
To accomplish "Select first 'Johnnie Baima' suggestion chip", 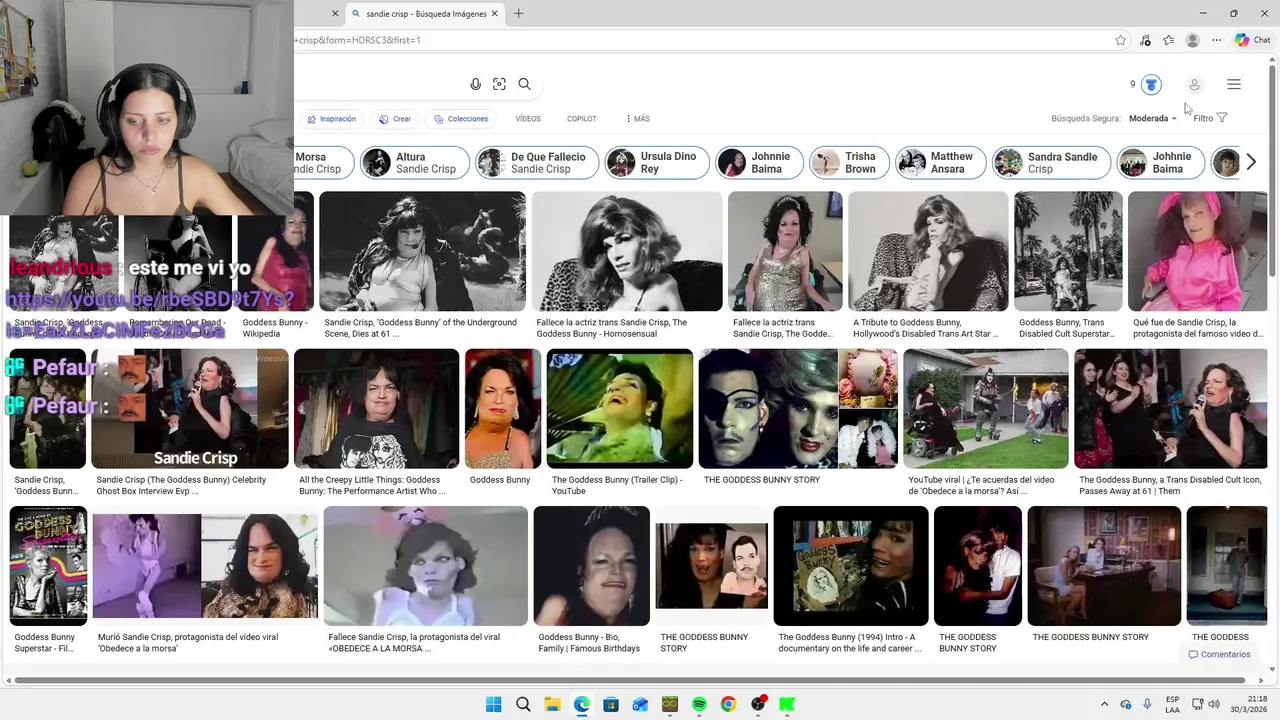I will 760,163.
